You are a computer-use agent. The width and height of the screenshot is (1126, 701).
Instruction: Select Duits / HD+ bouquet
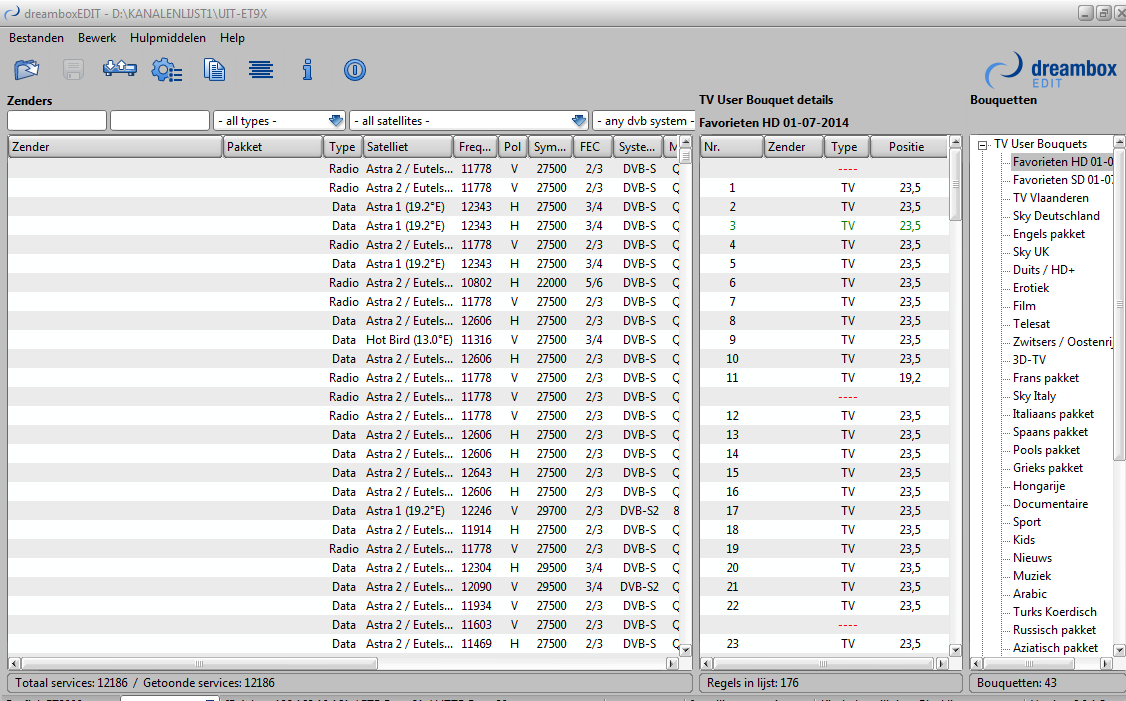(1043, 270)
